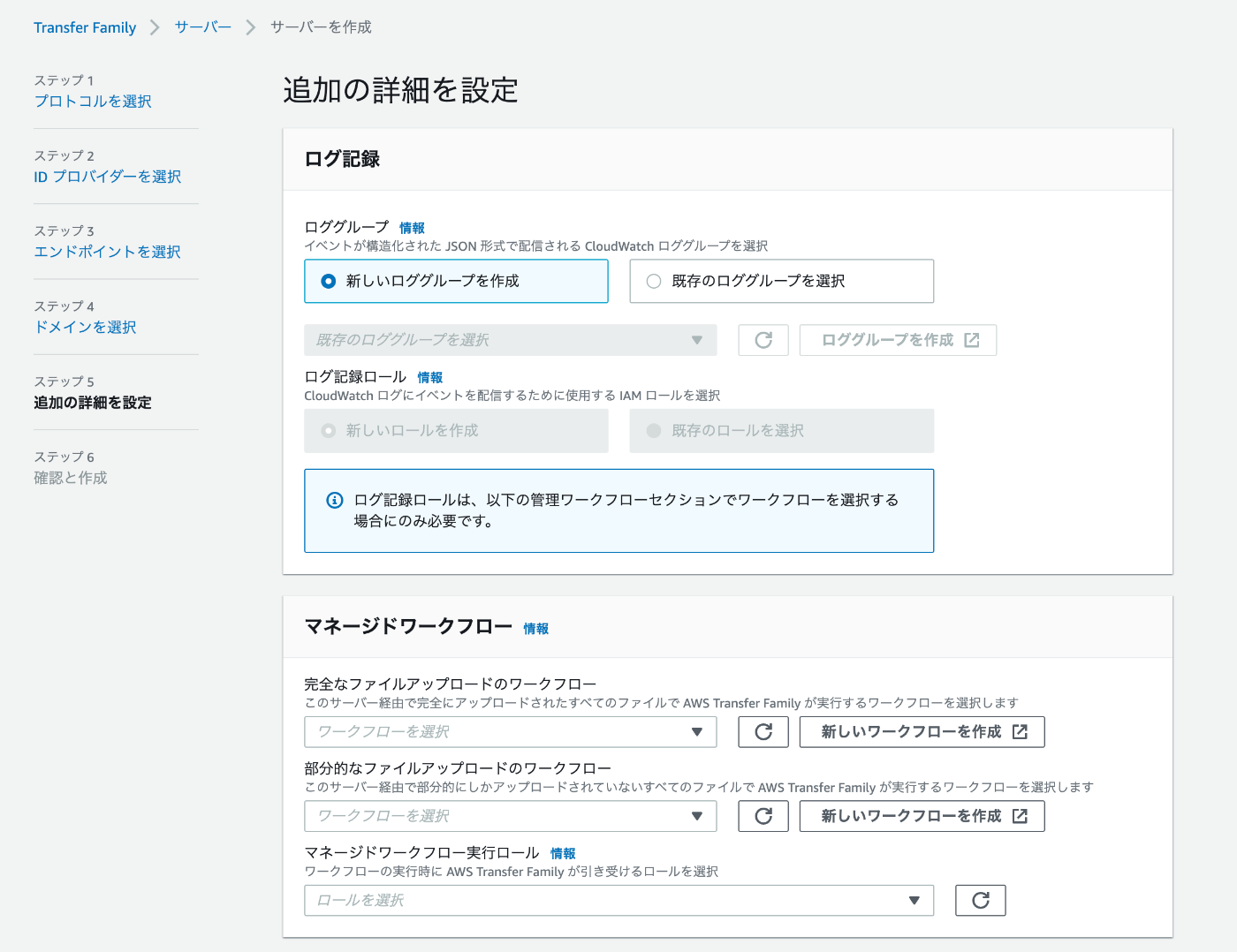Click refresh icon next to log group dropdown
Viewport: 1237px width, 952px height.
click(x=763, y=340)
